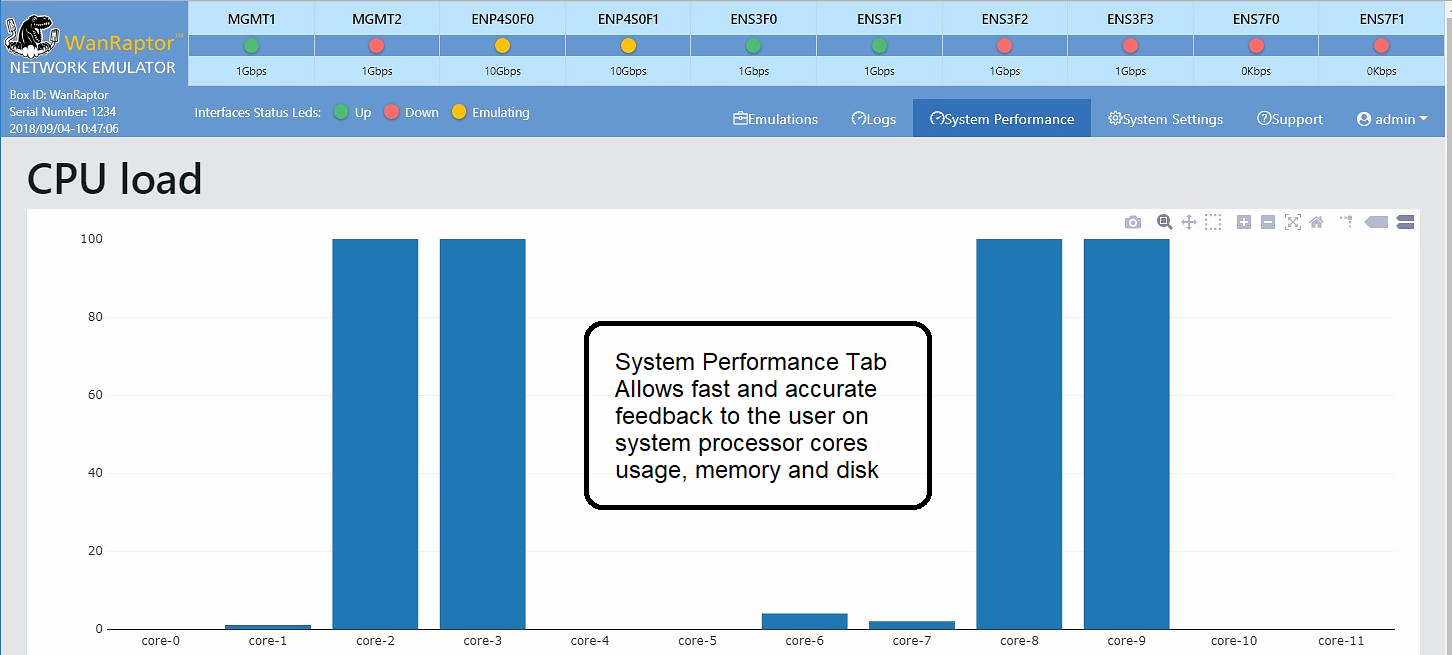
Task: Enable Box Select mode on the chart
Action: 1212,221
